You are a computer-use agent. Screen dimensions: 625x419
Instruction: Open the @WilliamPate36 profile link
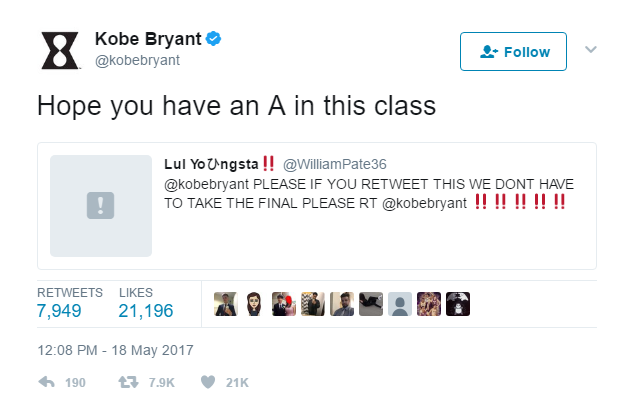(335, 164)
